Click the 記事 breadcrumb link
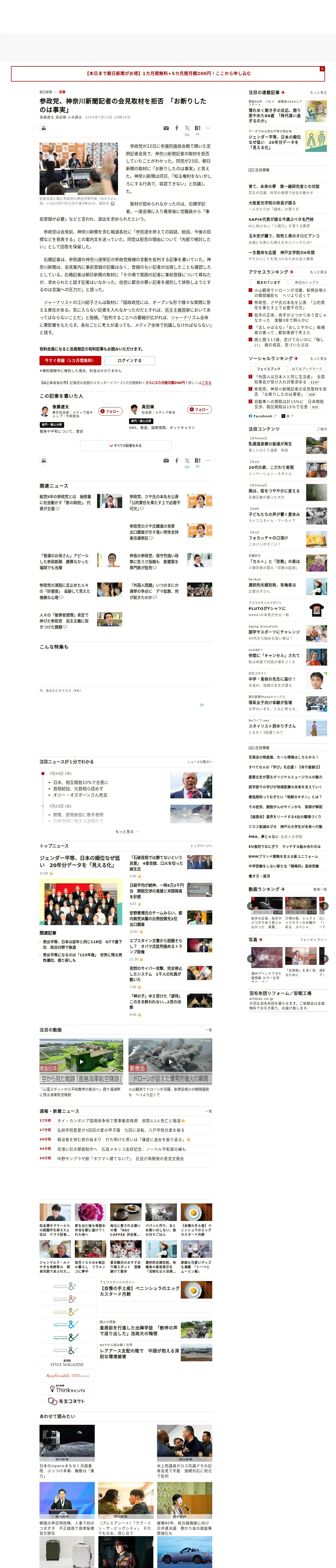 coord(62,92)
